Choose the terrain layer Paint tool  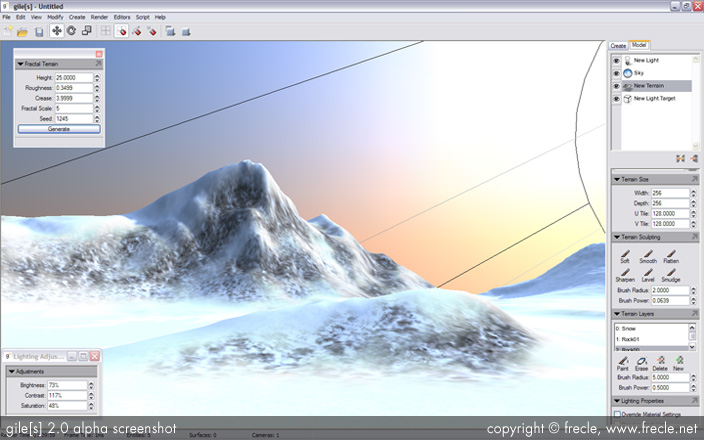point(623,364)
